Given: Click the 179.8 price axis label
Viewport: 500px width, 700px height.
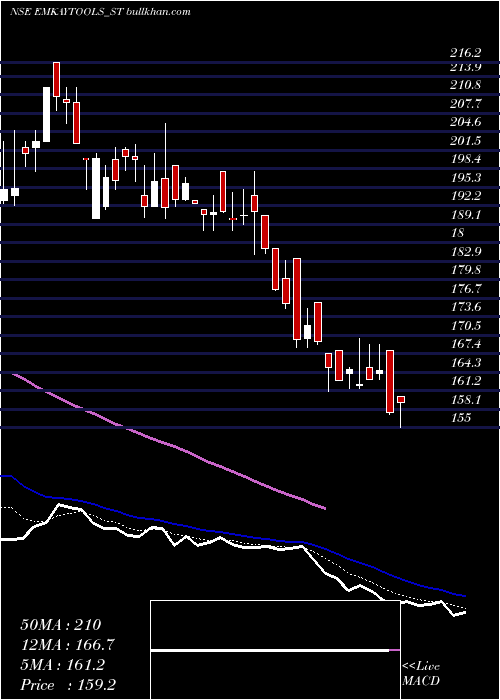Looking at the screenshot, I should point(466,270).
